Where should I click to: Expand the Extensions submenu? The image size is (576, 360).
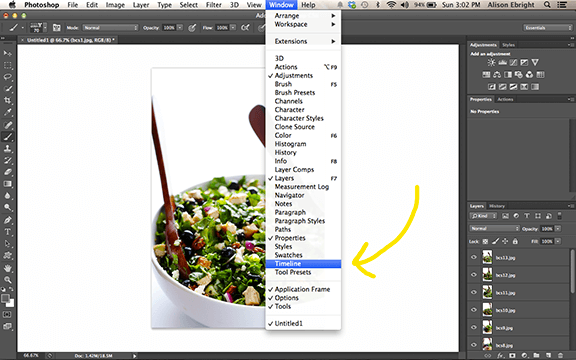click(303, 41)
